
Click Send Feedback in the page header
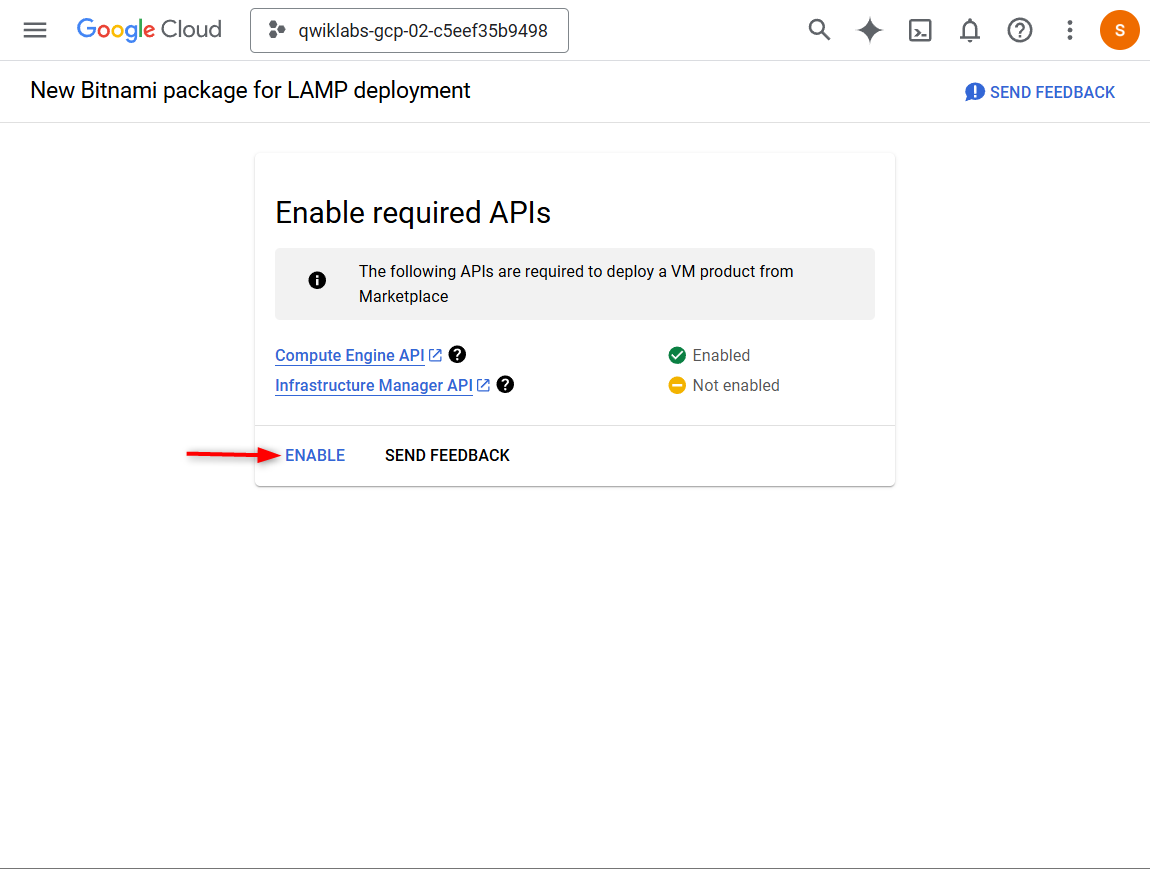pos(1040,92)
